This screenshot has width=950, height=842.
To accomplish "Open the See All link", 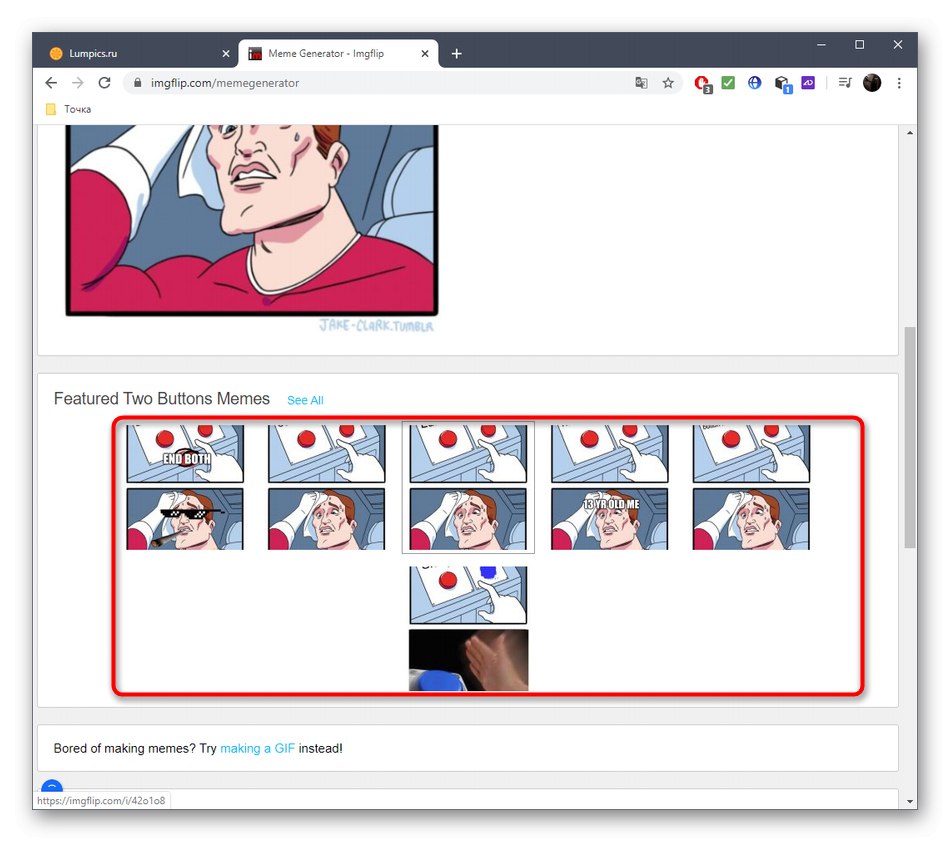I will pyautogui.click(x=305, y=400).
